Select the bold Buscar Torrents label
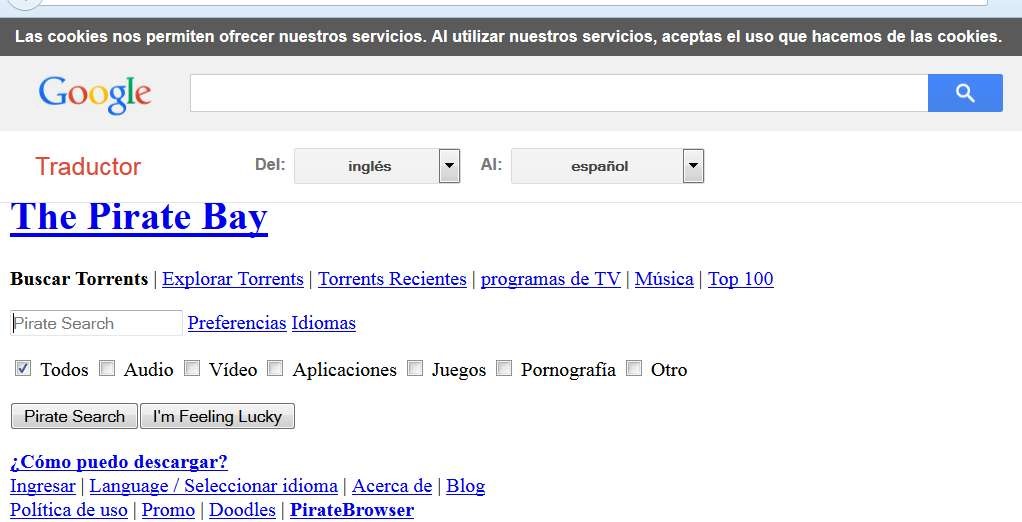Screen dimensions: 1022x522 80,279
